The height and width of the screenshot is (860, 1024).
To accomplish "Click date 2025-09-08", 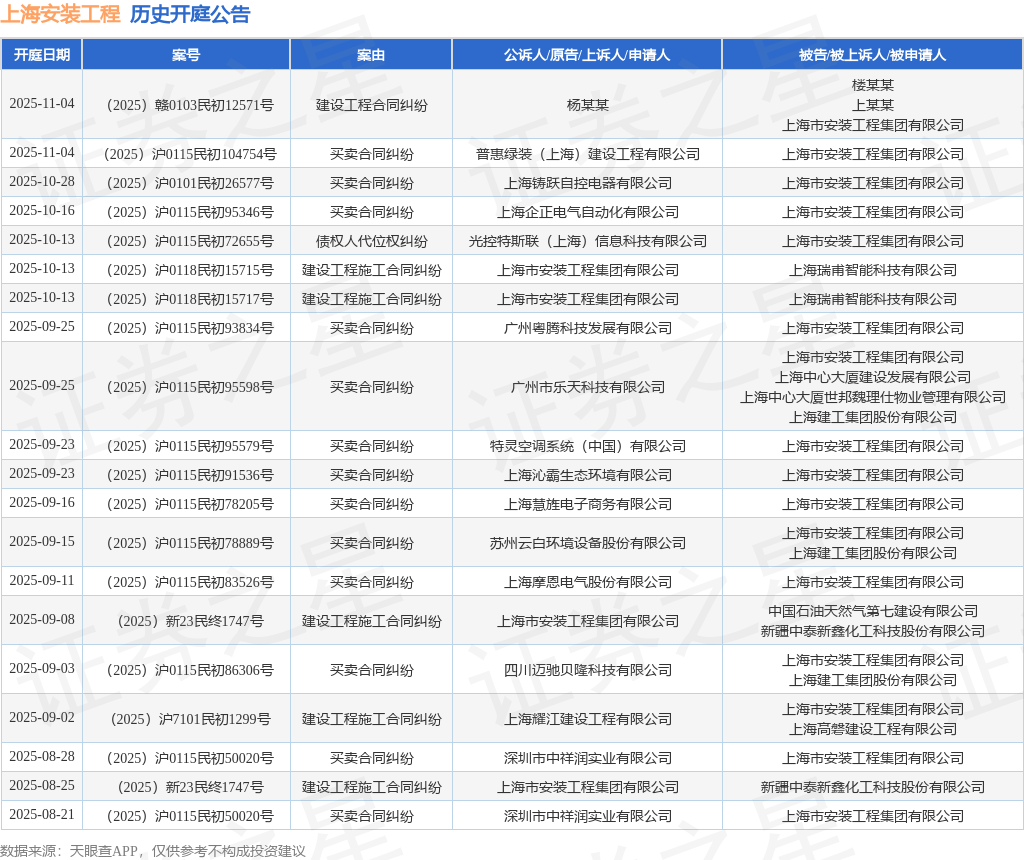I will (x=42, y=619).
